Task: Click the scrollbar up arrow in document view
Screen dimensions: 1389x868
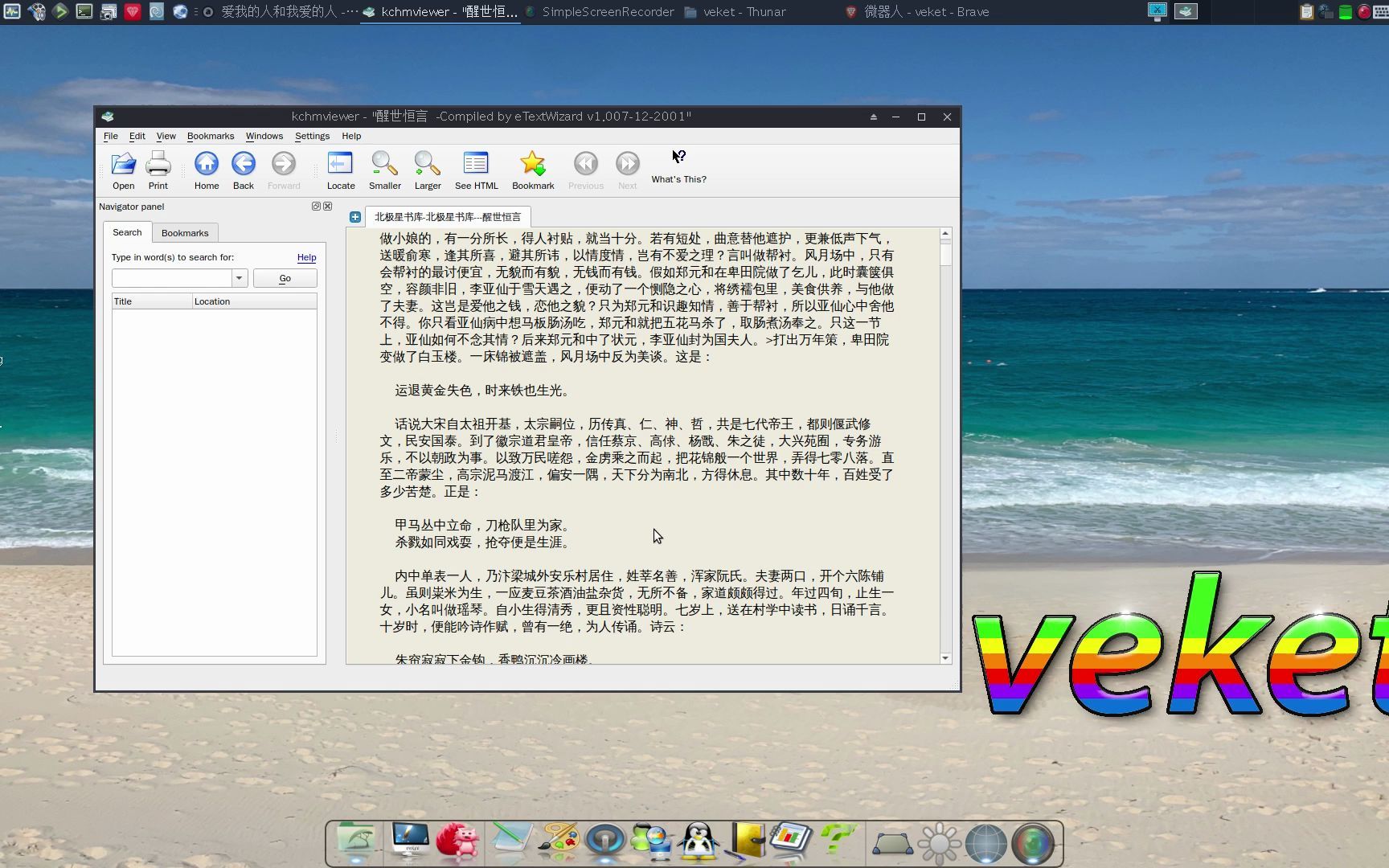Action: [945, 234]
